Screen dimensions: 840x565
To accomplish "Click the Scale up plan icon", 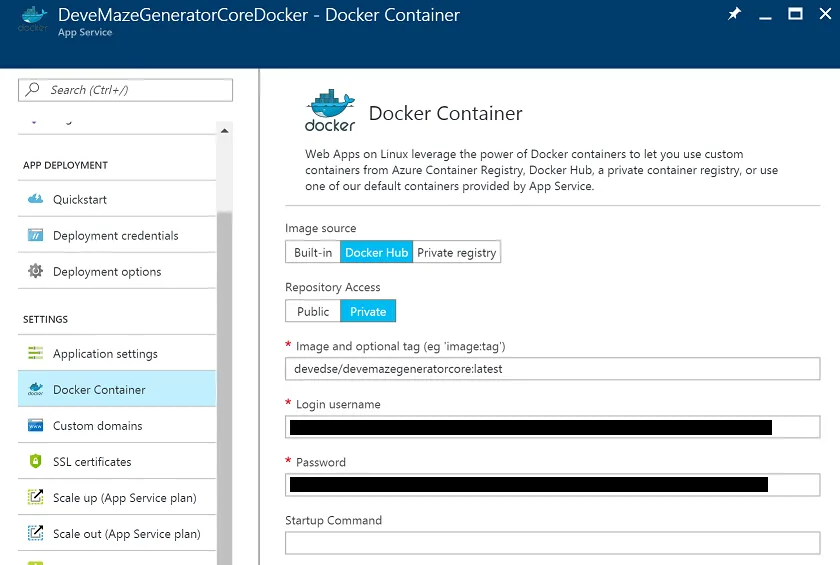I will pos(36,497).
